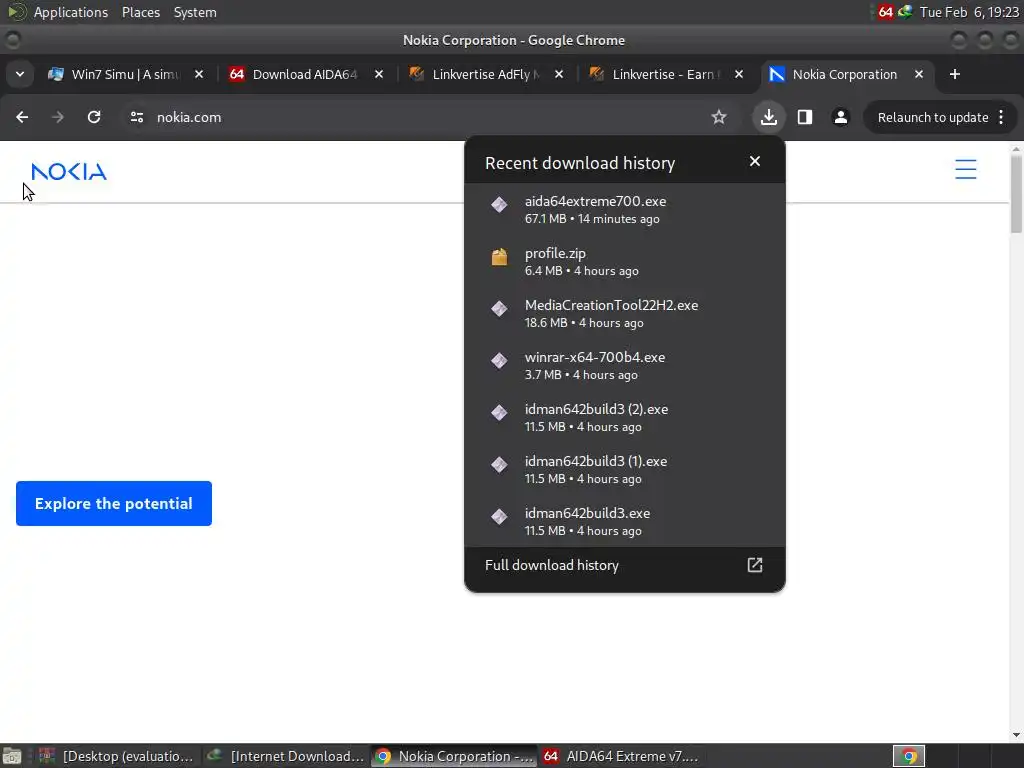This screenshot has width=1024, height=768.
Task: Open winrar-x64-700b4.exe download entry
Action: pyautogui.click(x=624, y=365)
